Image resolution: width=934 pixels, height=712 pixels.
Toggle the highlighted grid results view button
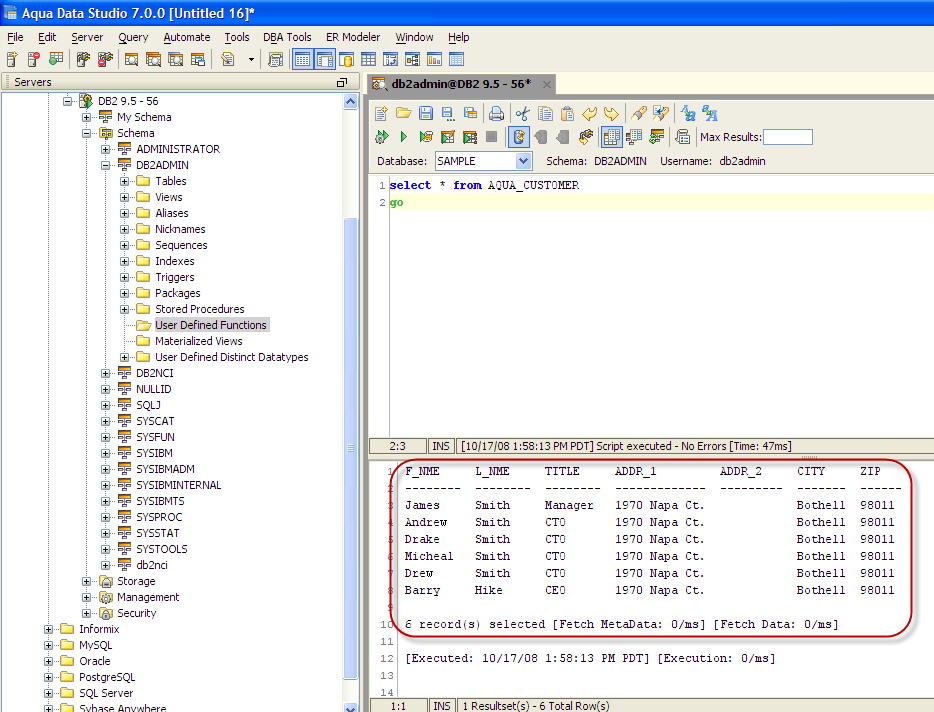click(611, 137)
